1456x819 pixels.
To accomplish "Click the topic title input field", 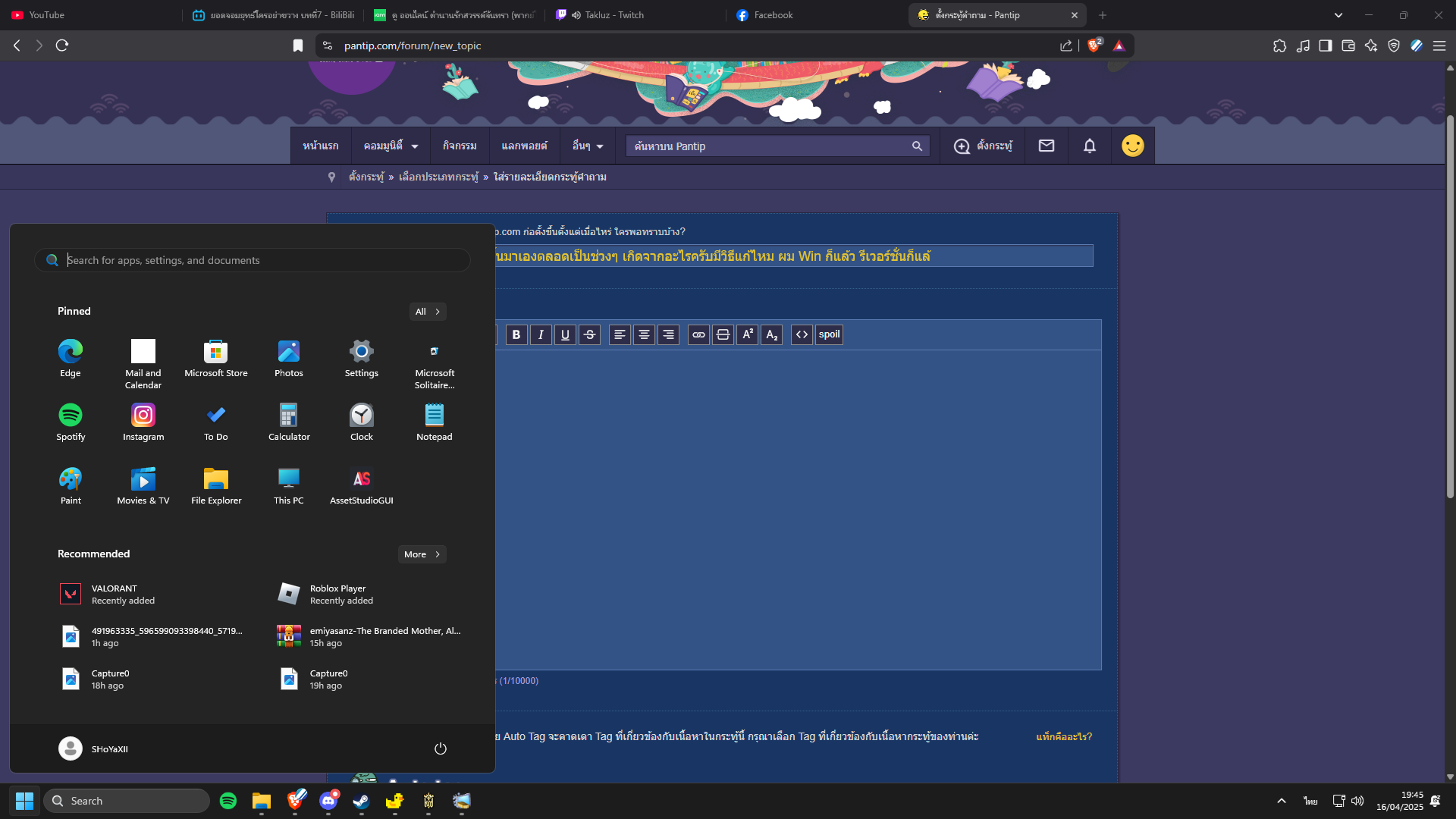I will tap(792, 256).
